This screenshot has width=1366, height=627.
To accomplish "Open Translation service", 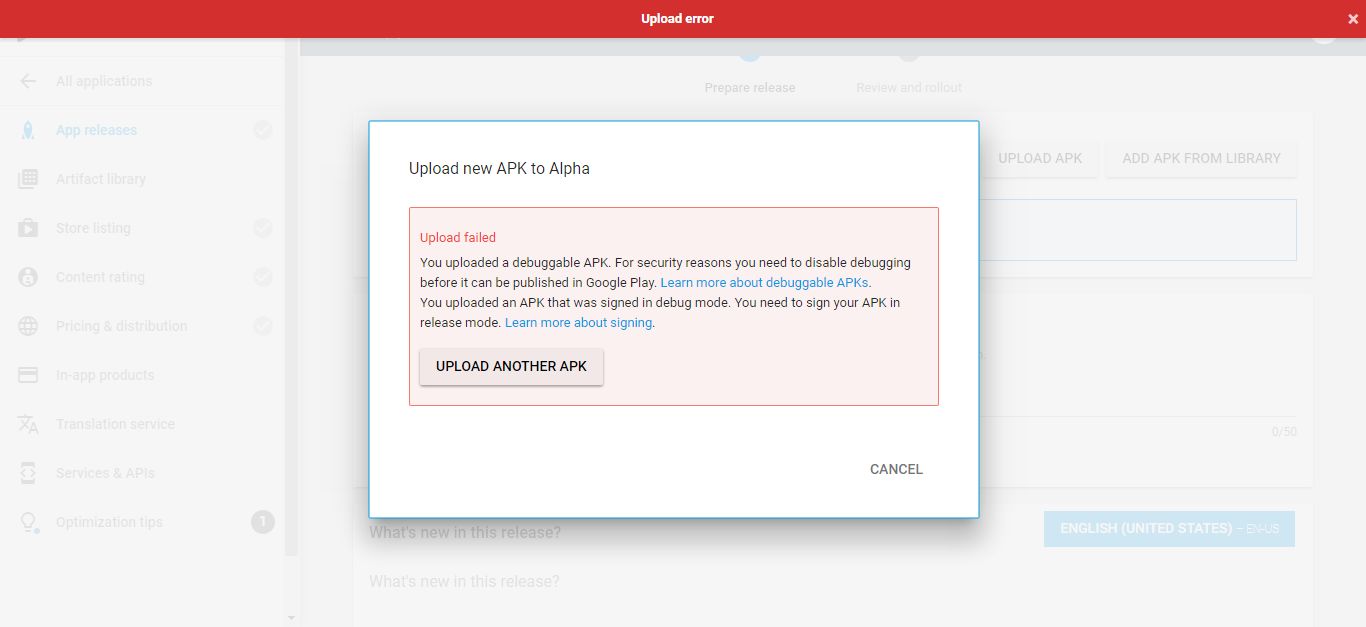I will (x=115, y=424).
